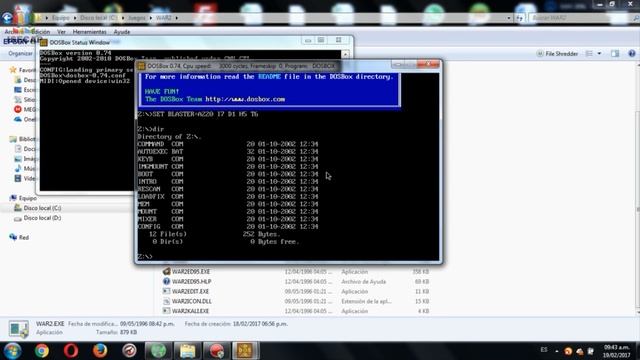Click the OneDrive cloud icon in favorites
The height and width of the screenshot is (360, 640).
tap(18, 119)
